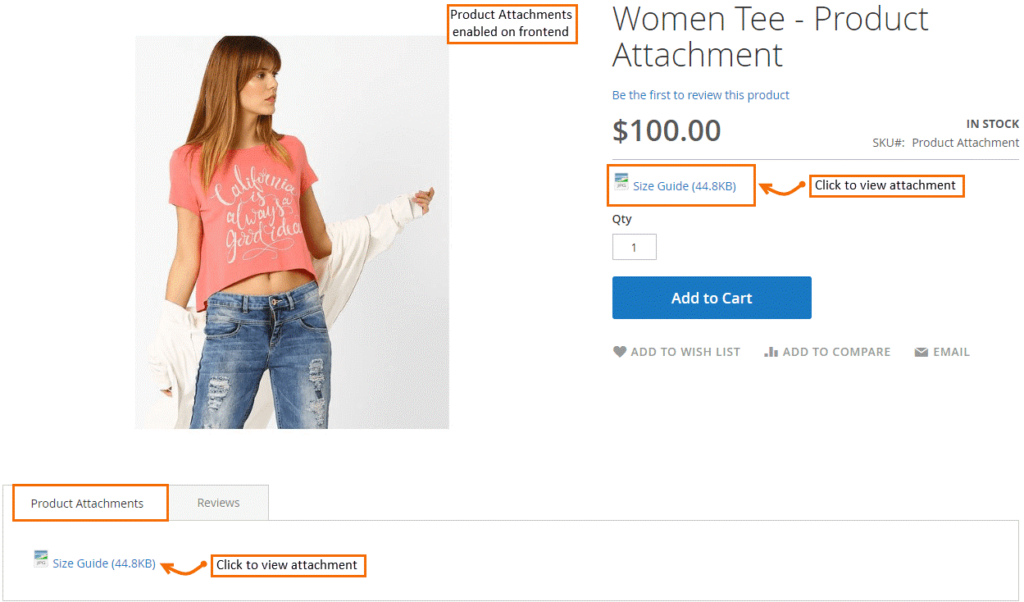Click "Be the first to review this product"

click(700, 94)
